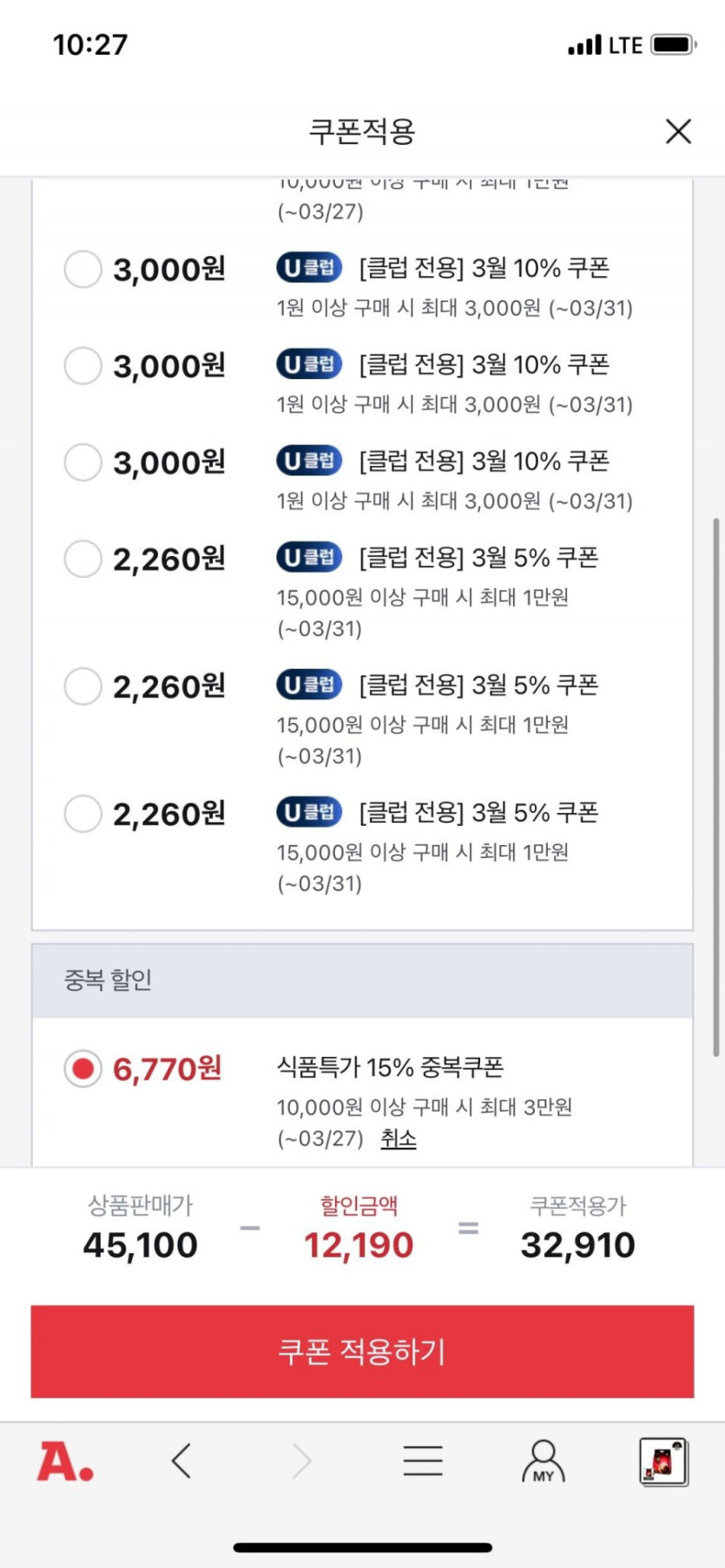This screenshot has width=725, height=1568.
Task: Click the 취소 link to cancel coupon
Action: [x=399, y=1138]
